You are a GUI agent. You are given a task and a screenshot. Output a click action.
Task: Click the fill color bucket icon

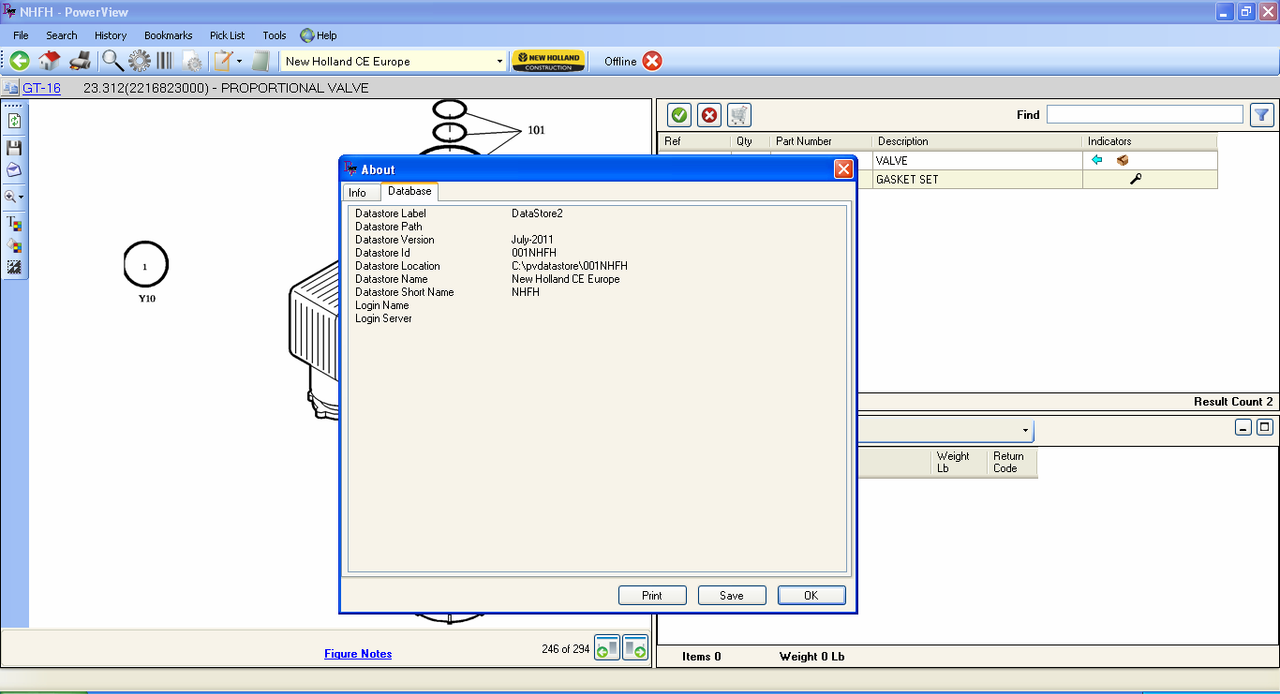(14, 245)
